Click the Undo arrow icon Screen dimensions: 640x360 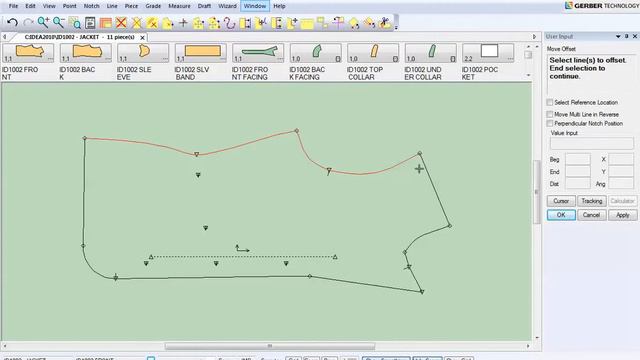point(12,23)
